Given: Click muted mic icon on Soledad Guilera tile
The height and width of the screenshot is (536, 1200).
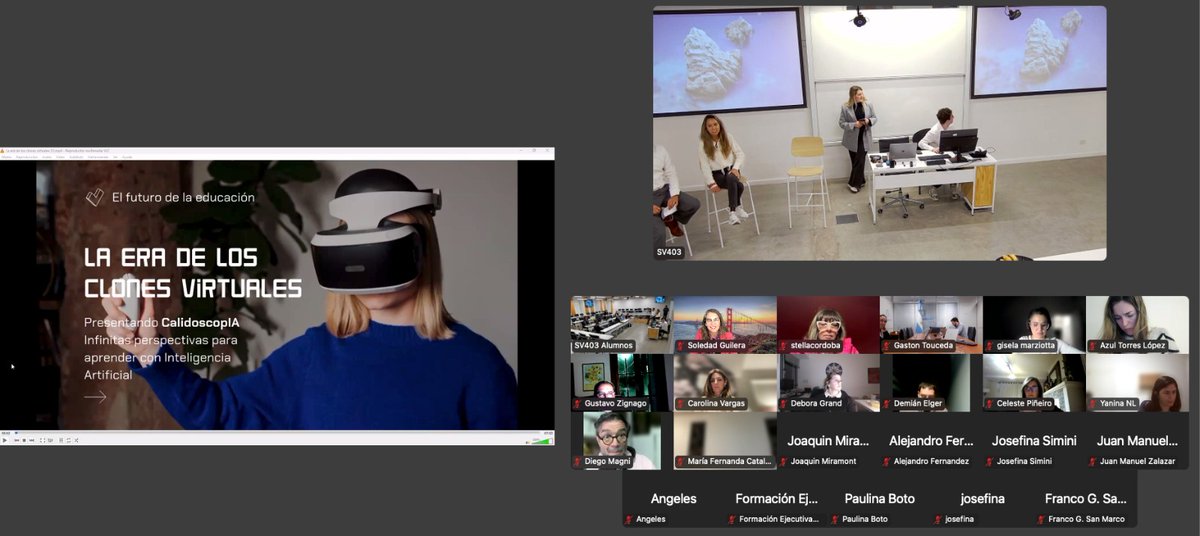Looking at the screenshot, I should (x=681, y=346).
